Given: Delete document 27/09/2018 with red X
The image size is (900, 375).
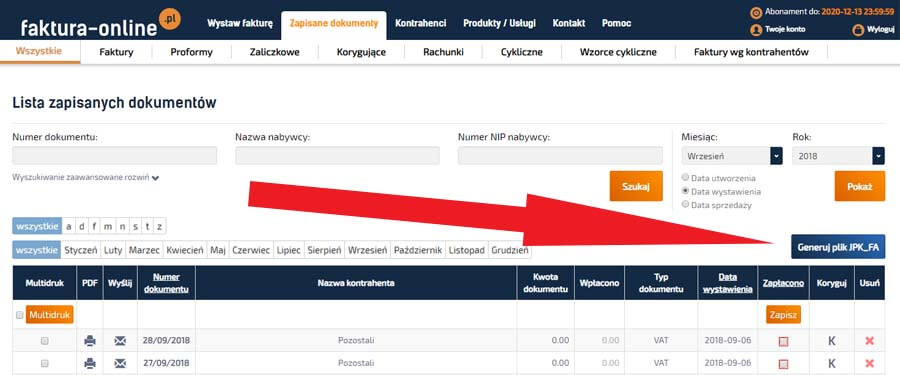Looking at the screenshot, I should [870, 363].
